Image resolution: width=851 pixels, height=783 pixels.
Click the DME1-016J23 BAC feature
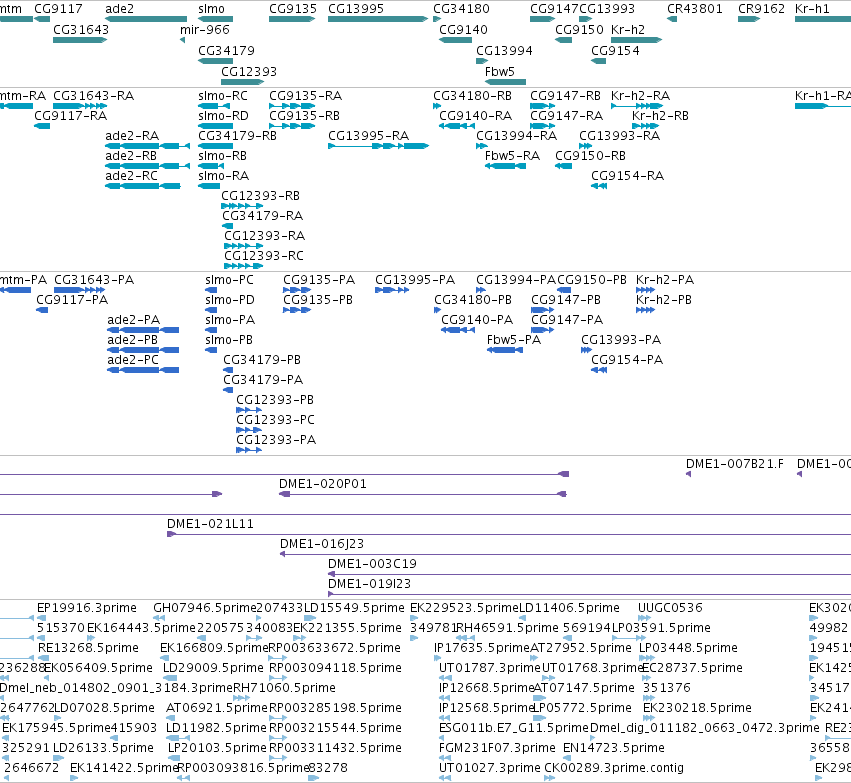click(x=565, y=554)
